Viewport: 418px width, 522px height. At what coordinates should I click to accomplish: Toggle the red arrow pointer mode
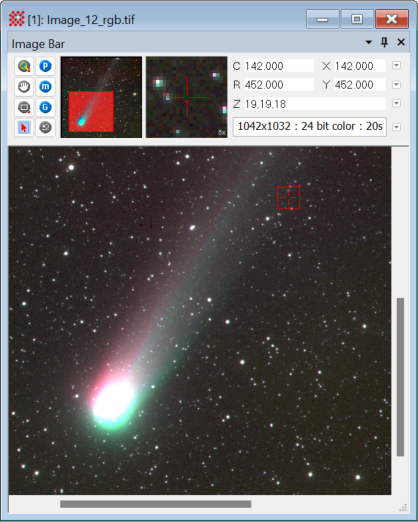(24, 127)
